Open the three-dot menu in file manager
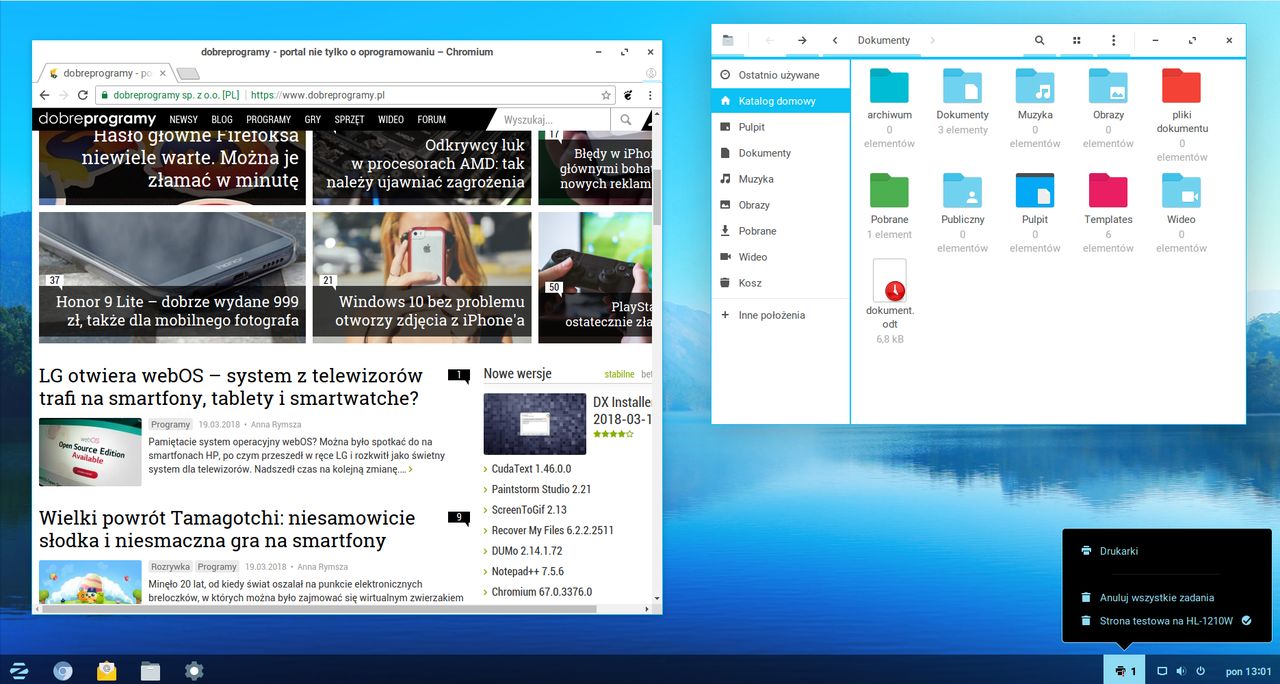 (x=1113, y=40)
